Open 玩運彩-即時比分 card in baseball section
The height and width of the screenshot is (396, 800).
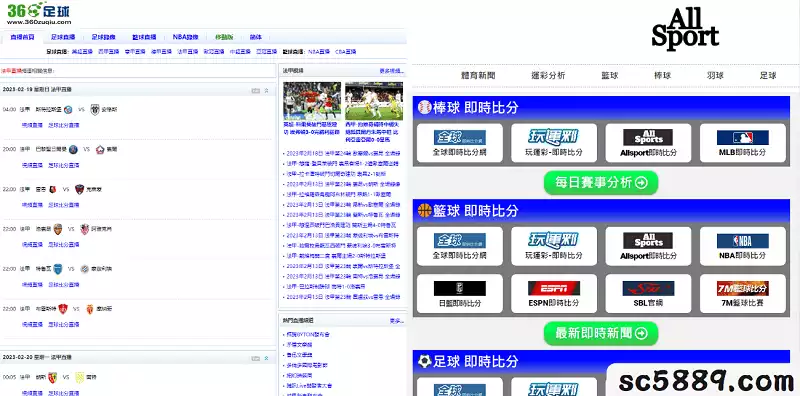coord(554,143)
